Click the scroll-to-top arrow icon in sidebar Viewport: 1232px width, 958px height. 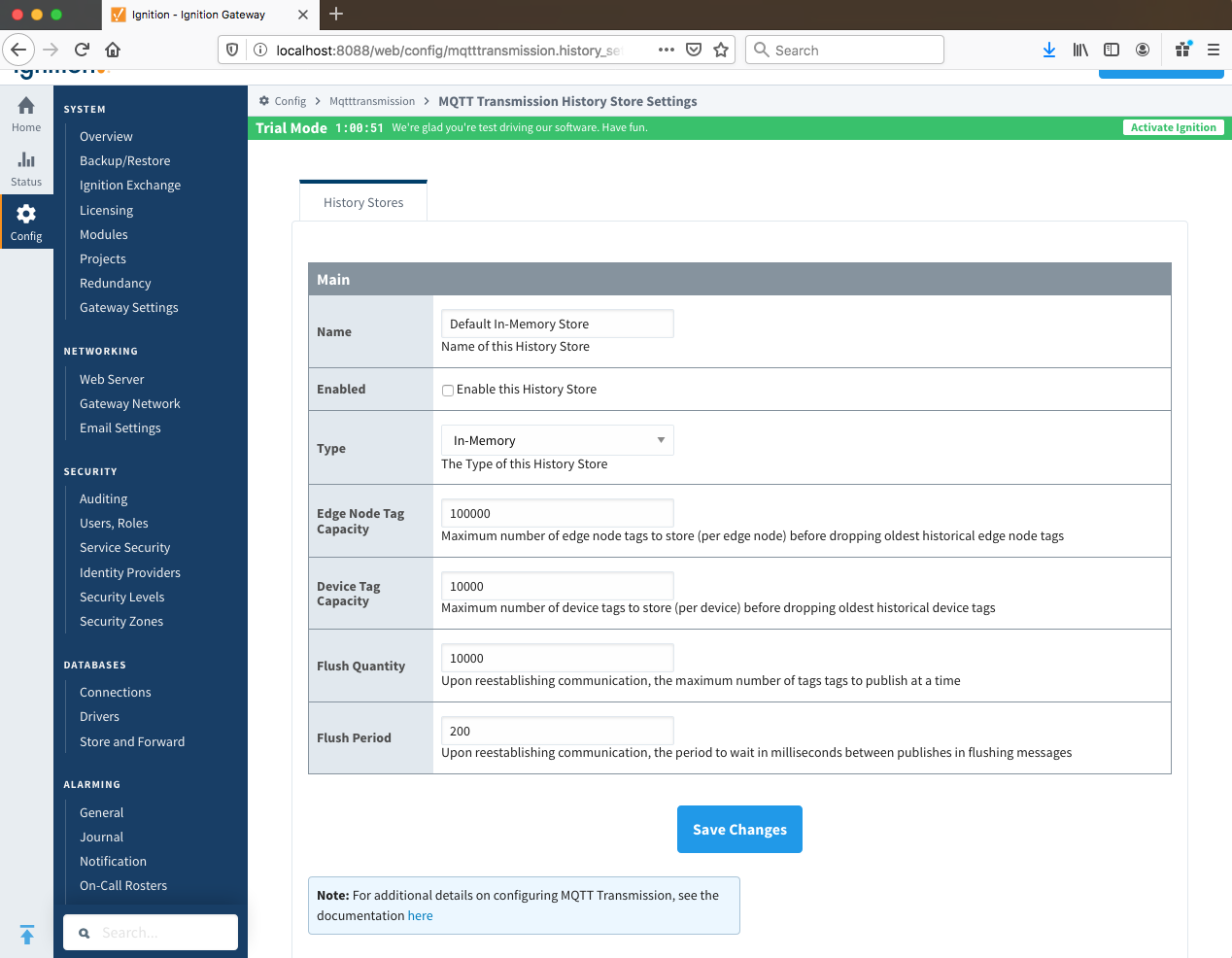pos(27,935)
